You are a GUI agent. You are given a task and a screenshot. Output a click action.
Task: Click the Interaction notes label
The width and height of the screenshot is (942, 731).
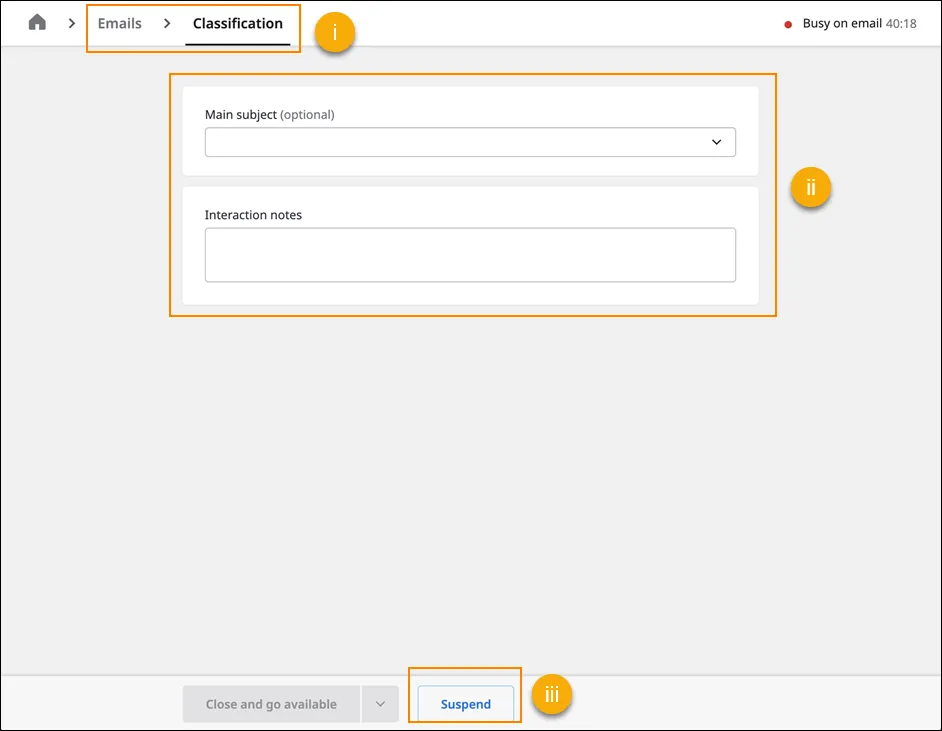(x=253, y=215)
